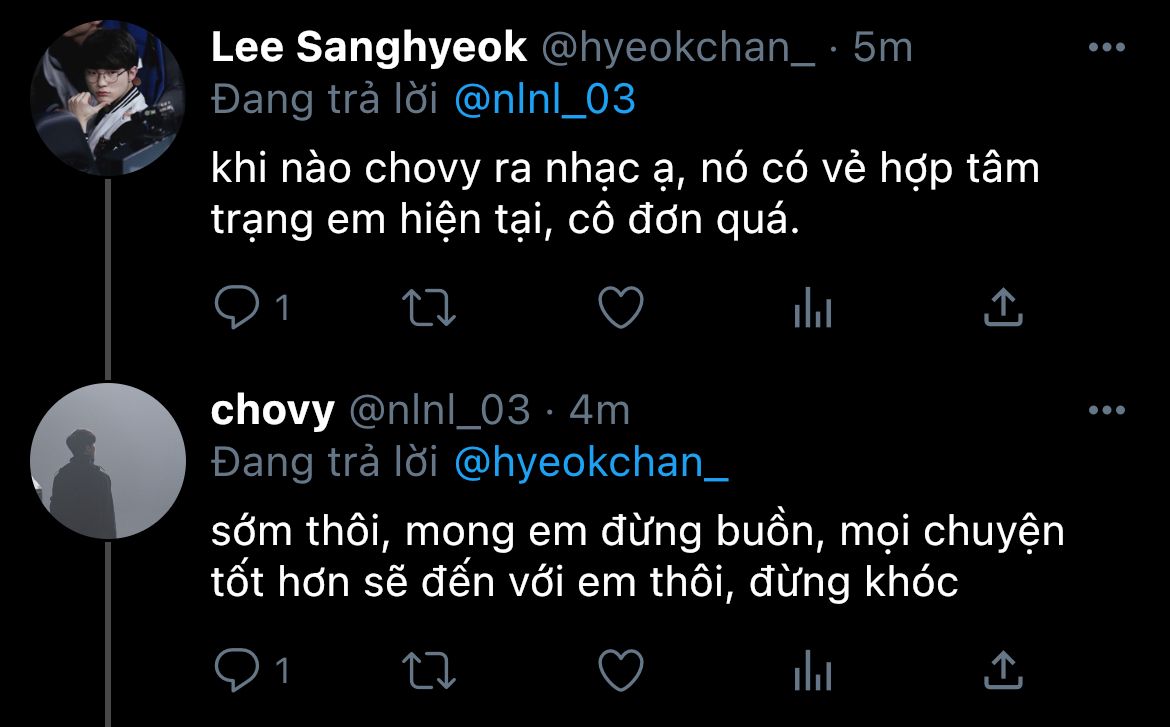
Task: Open the 5m timestamp of first tweet
Action: pyautogui.click(x=882, y=47)
